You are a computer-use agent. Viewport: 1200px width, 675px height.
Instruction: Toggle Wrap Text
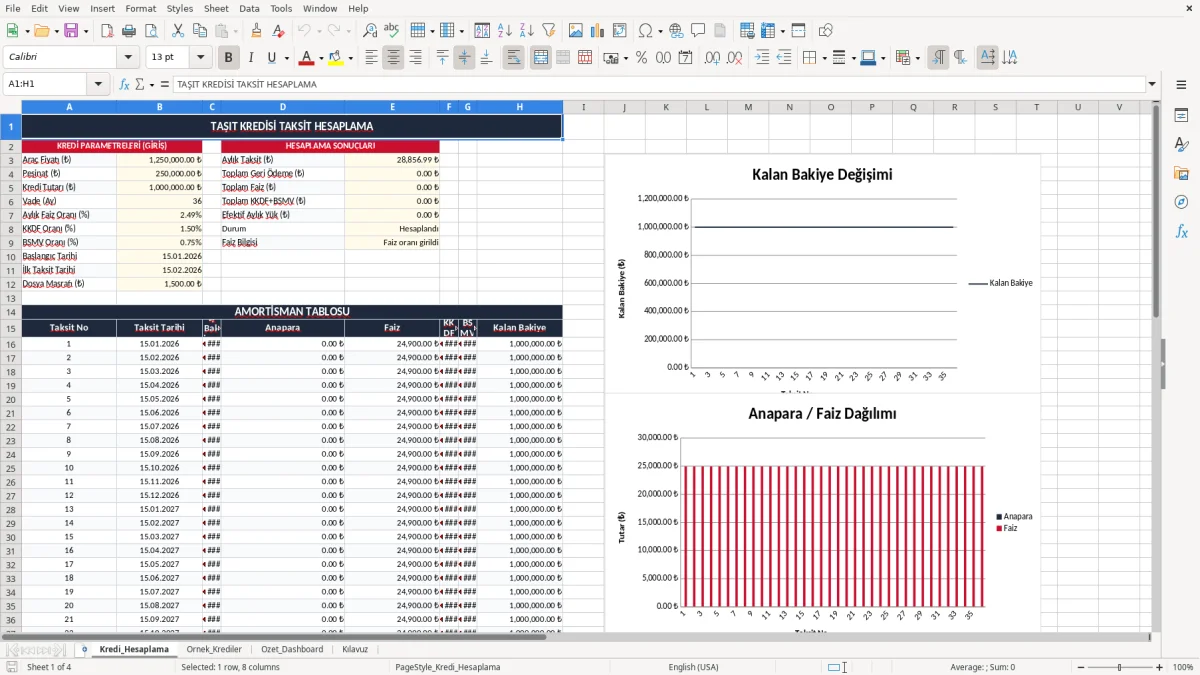514,58
